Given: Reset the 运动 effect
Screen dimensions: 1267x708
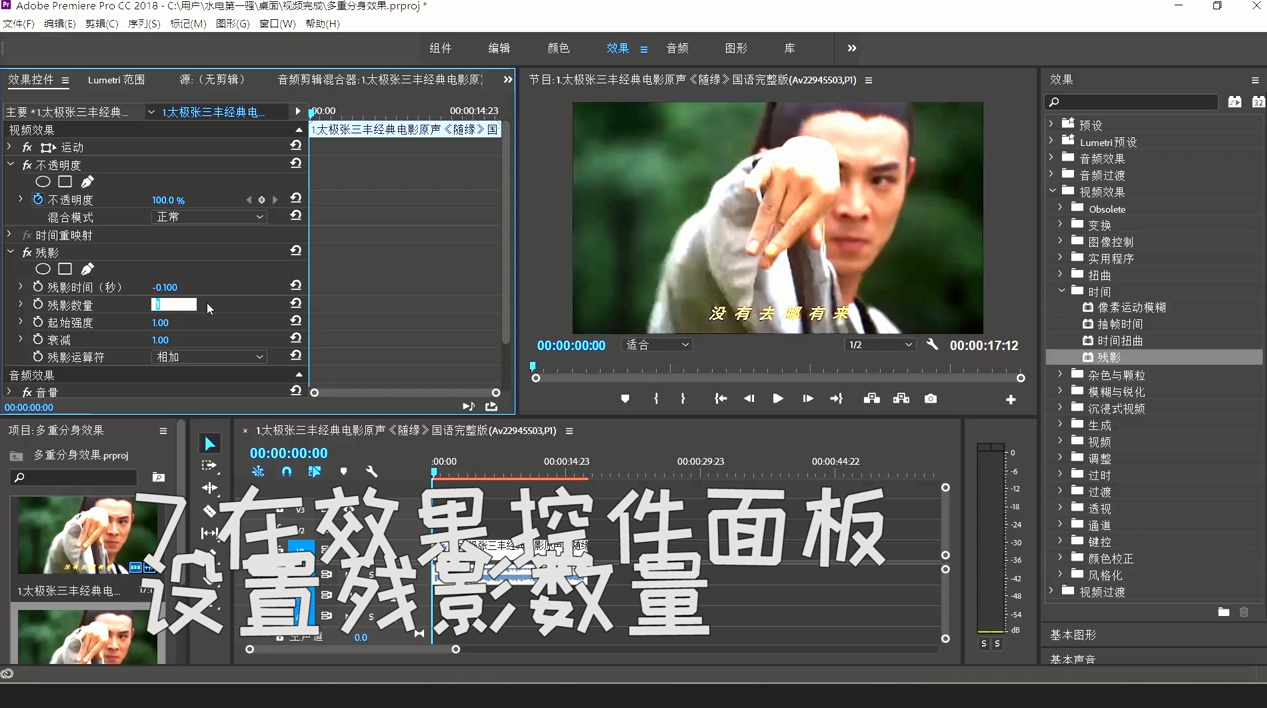Looking at the screenshot, I should pos(296,146).
